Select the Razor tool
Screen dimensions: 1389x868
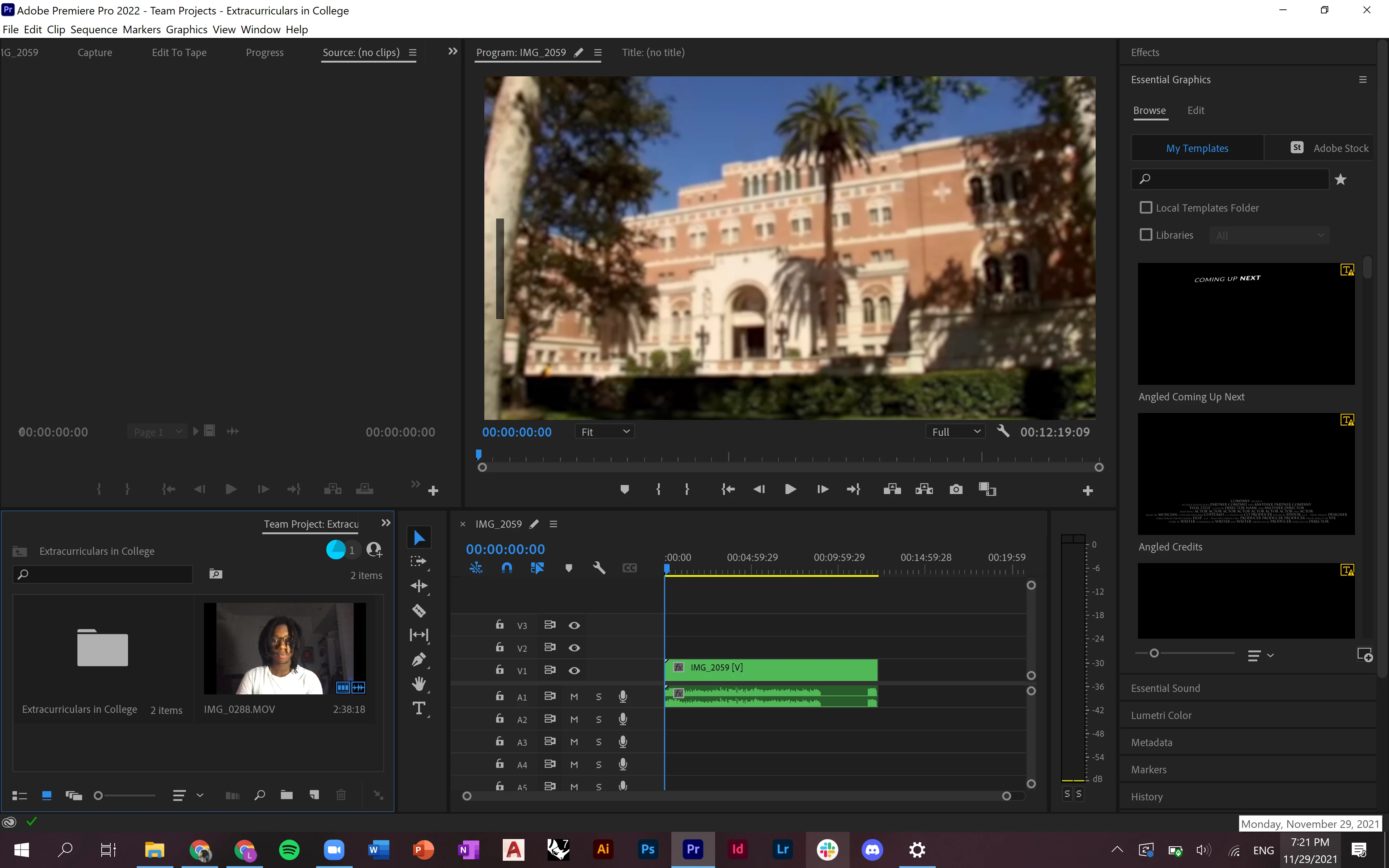coord(419,611)
